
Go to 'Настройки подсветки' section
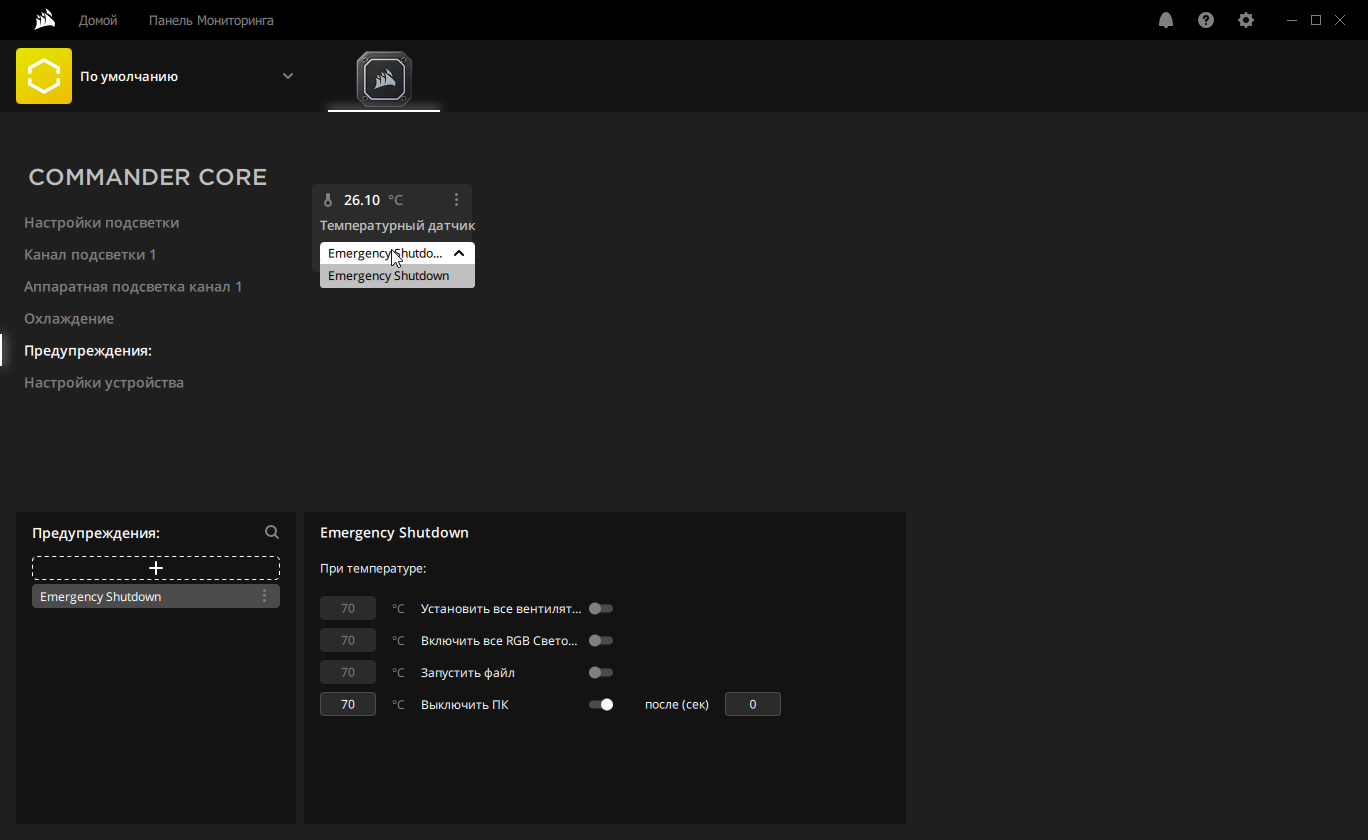(102, 222)
